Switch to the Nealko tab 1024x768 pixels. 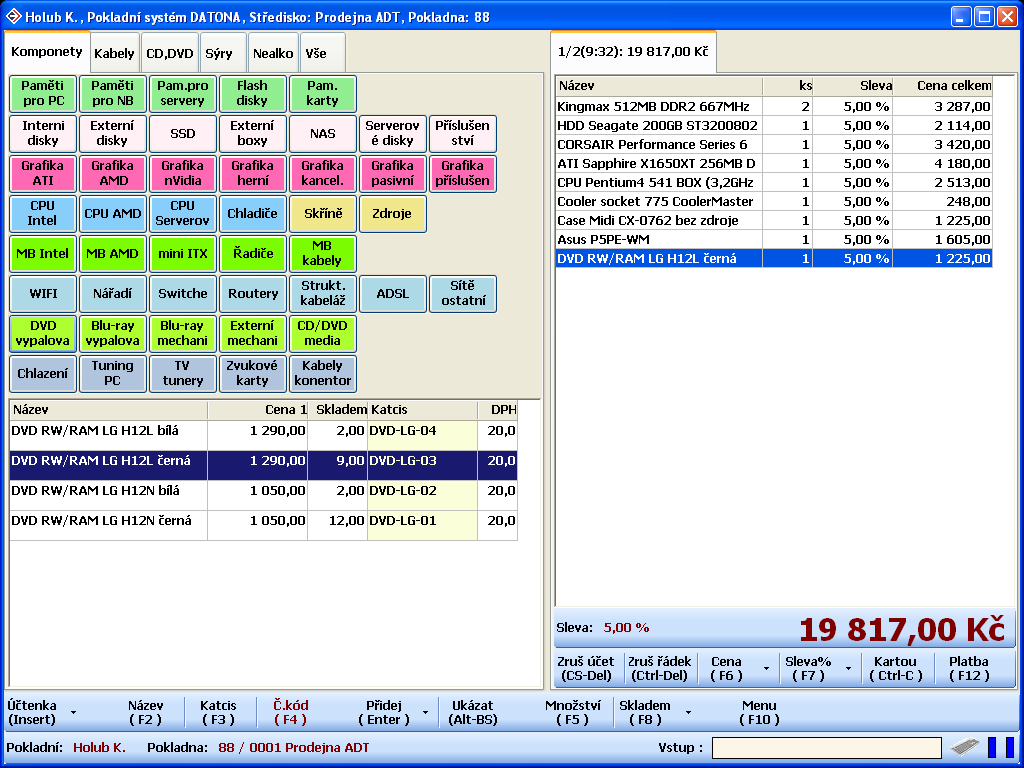273,54
